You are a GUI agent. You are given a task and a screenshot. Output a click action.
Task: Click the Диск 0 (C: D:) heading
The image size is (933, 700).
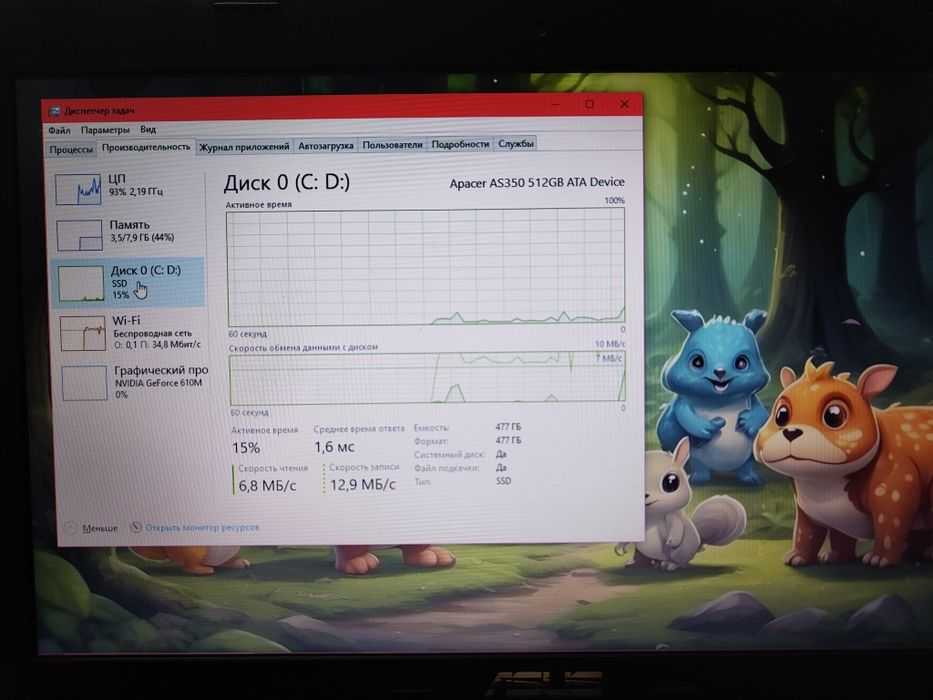tap(287, 182)
